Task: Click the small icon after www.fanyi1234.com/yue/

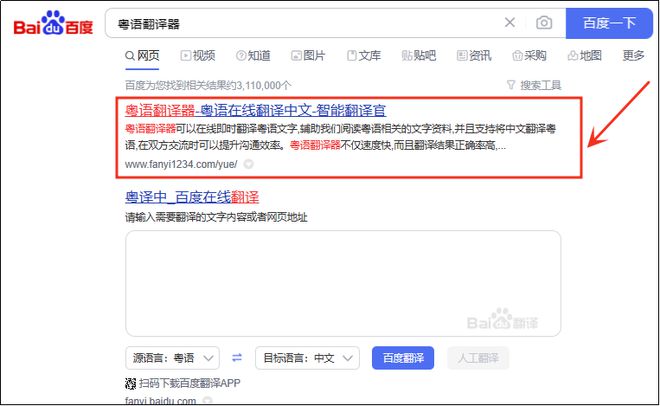Action: [x=248, y=164]
